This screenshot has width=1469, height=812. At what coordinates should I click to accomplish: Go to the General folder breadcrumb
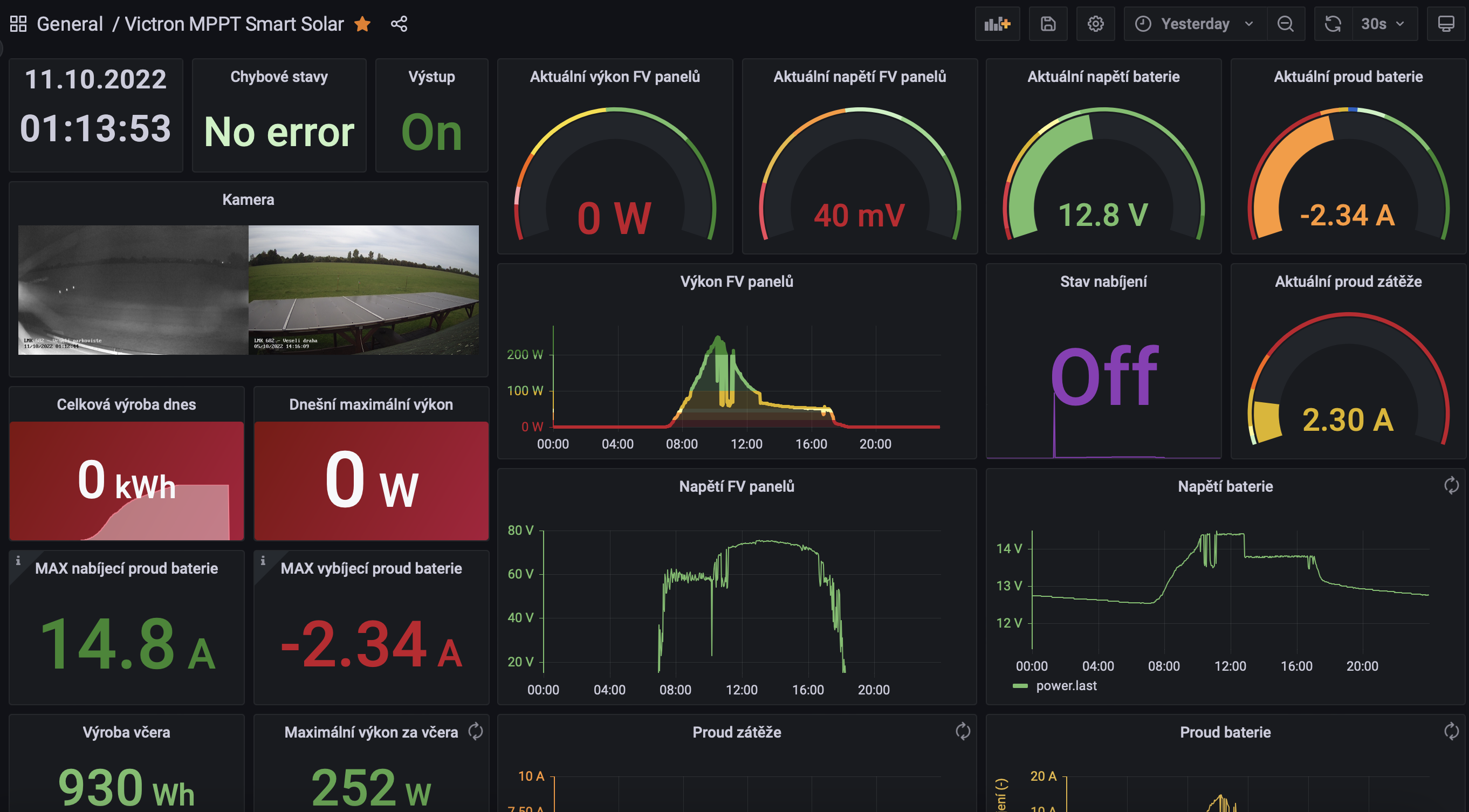70,24
